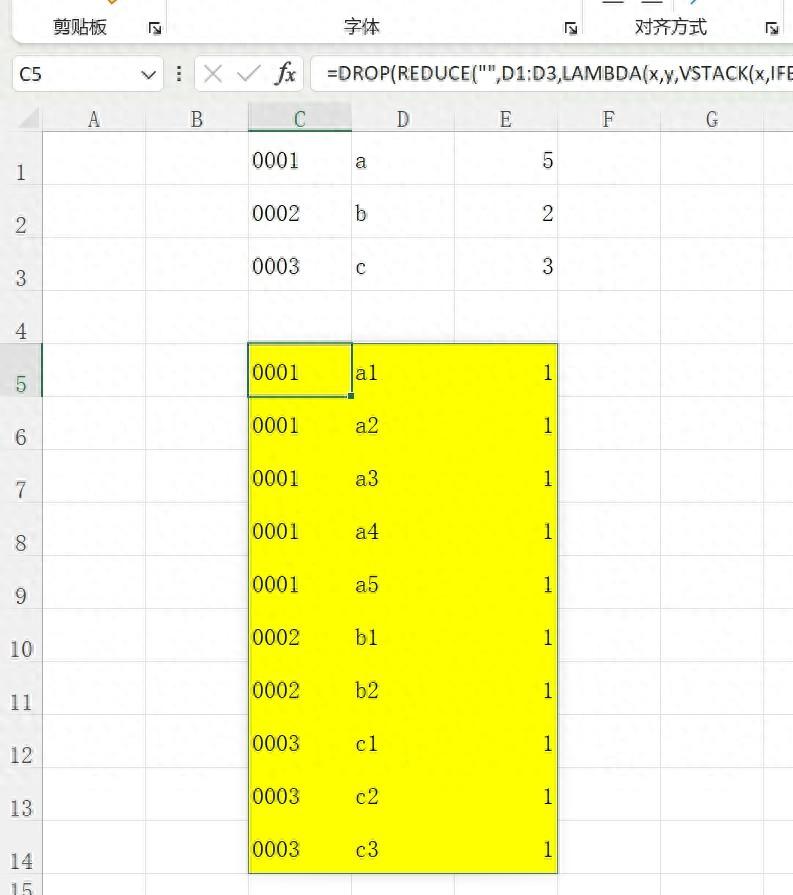Select row 1 header
The width and height of the screenshot is (793, 895).
tap(21, 158)
